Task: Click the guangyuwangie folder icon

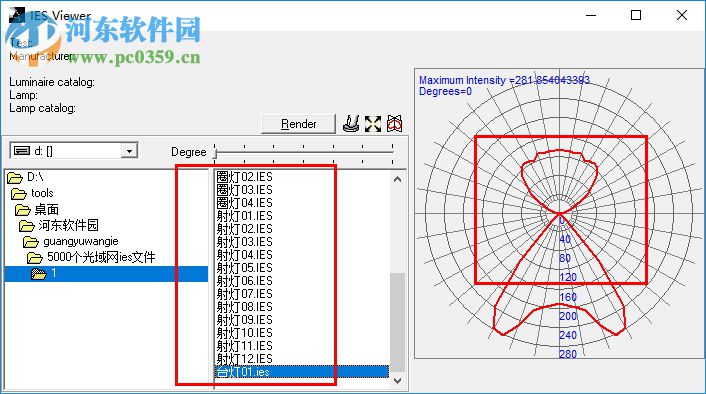Action: pyautogui.click(x=31, y=242)
